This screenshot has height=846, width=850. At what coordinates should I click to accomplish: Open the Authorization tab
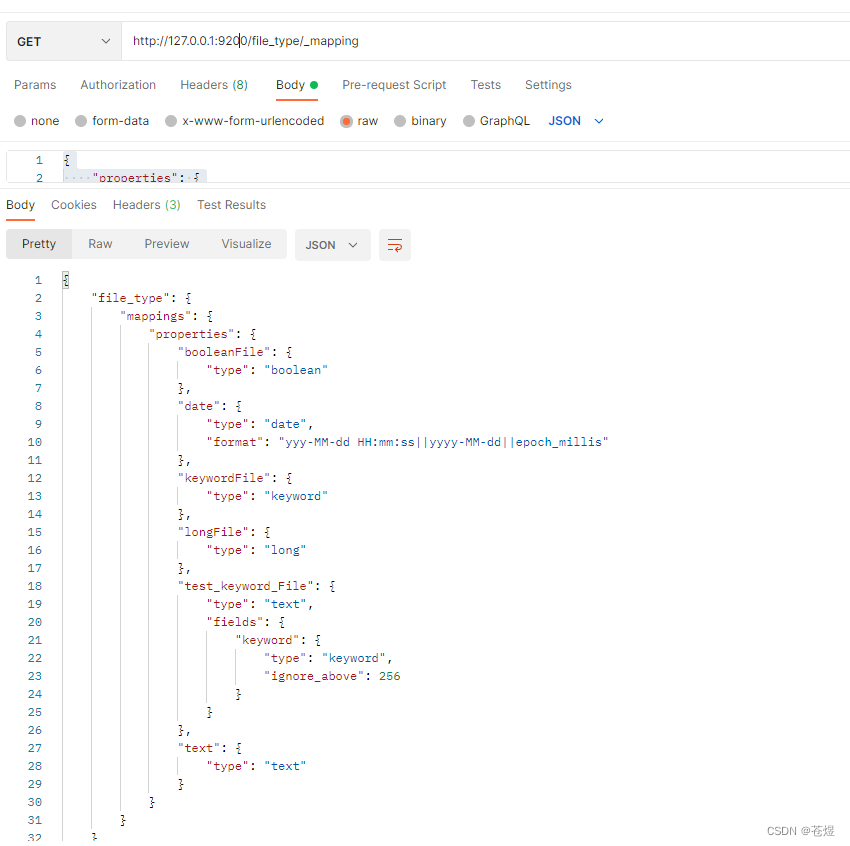[x=117, y=85]
